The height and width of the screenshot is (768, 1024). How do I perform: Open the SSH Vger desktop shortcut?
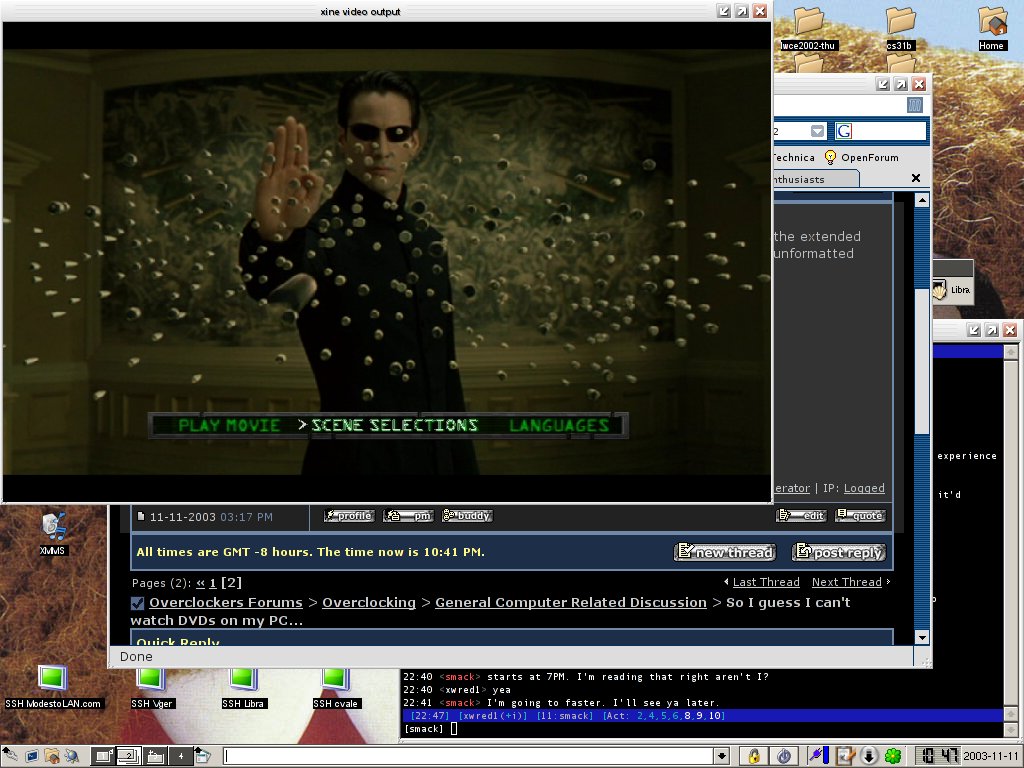pyautogui.click(x=152, y=689)
